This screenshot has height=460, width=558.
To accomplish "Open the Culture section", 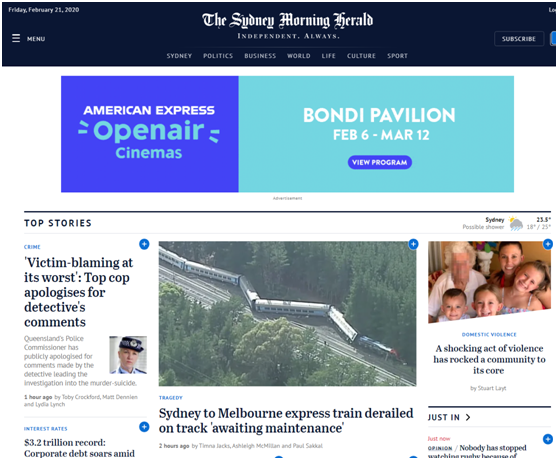I will click(361, 56).
